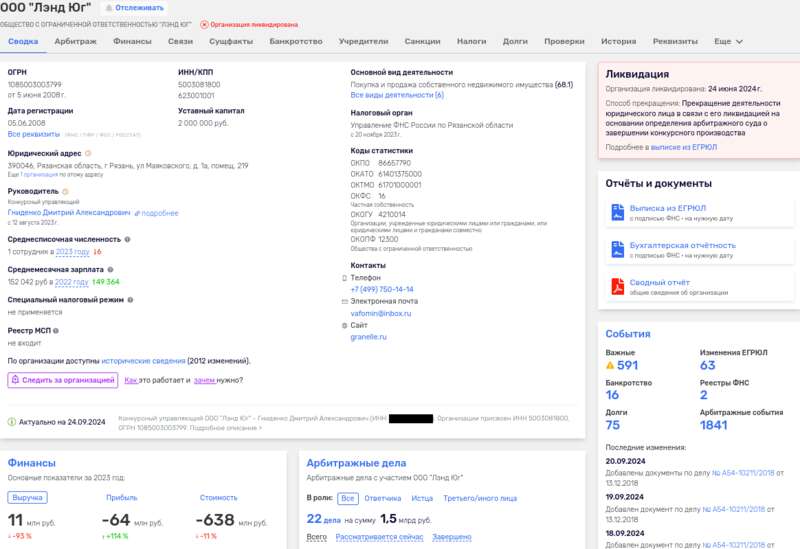Click the phone icon beside Телефон

click(344, 278)
